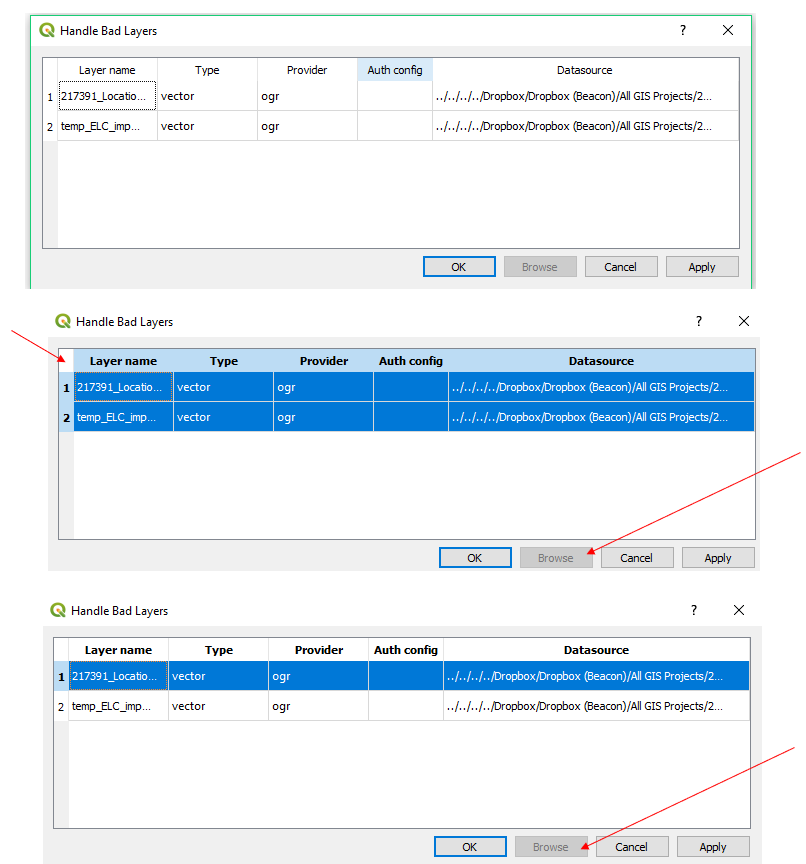Viewport: 806px width, 864px height.
Task: Click the QGIS logo in the bottom dialog
Action: (x=56, y=610)
